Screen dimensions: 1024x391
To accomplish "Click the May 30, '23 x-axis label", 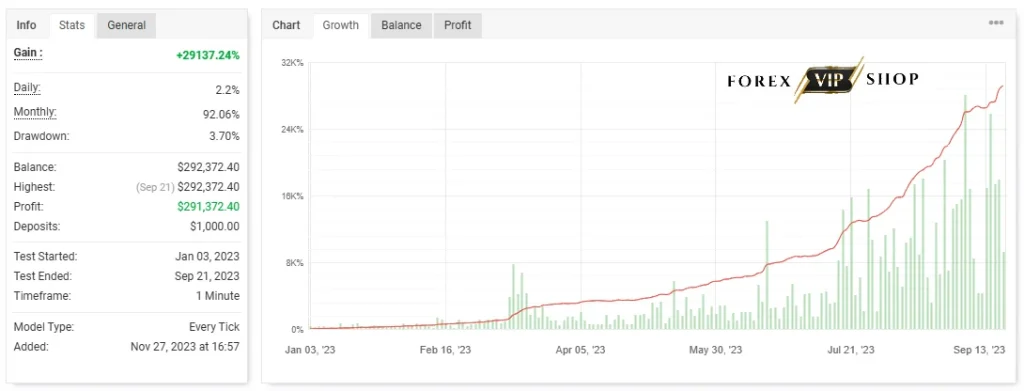I will click(x=716, y=351).
